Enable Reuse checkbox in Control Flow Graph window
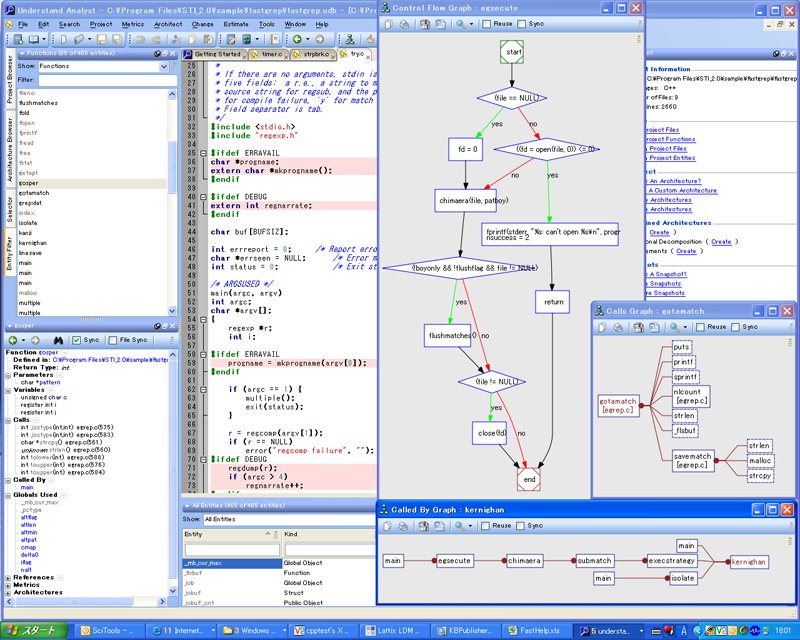 [487, 24]
